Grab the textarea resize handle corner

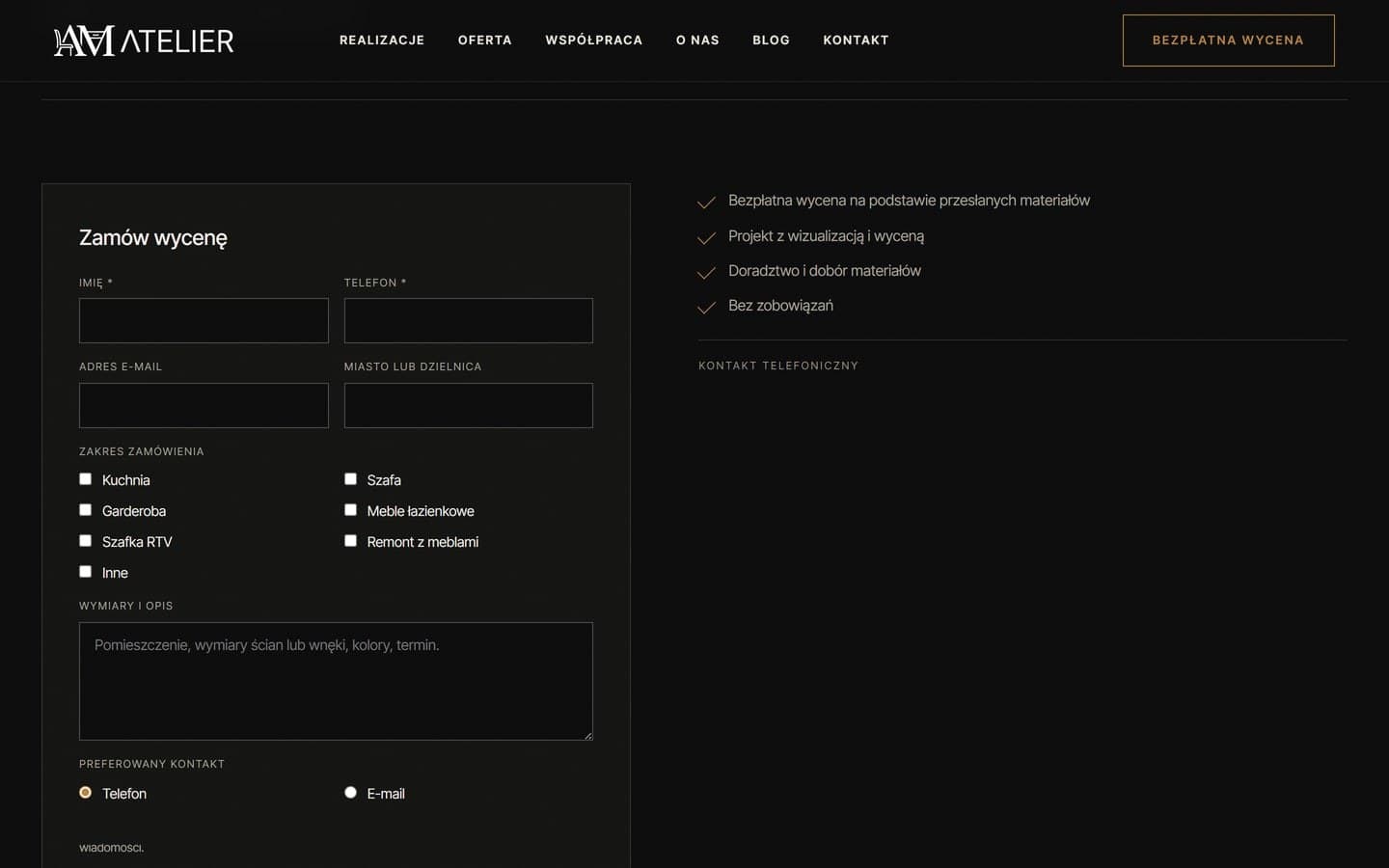587,735
